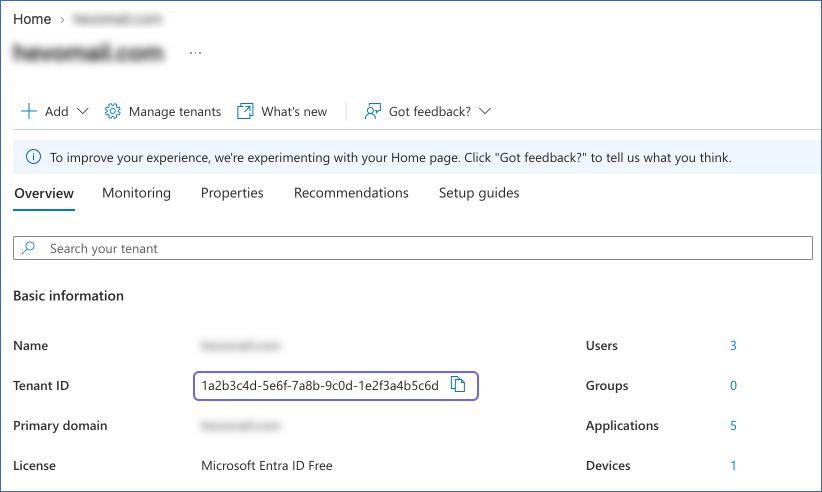Click the Manage tenants gear icon

tap(112, 111)
